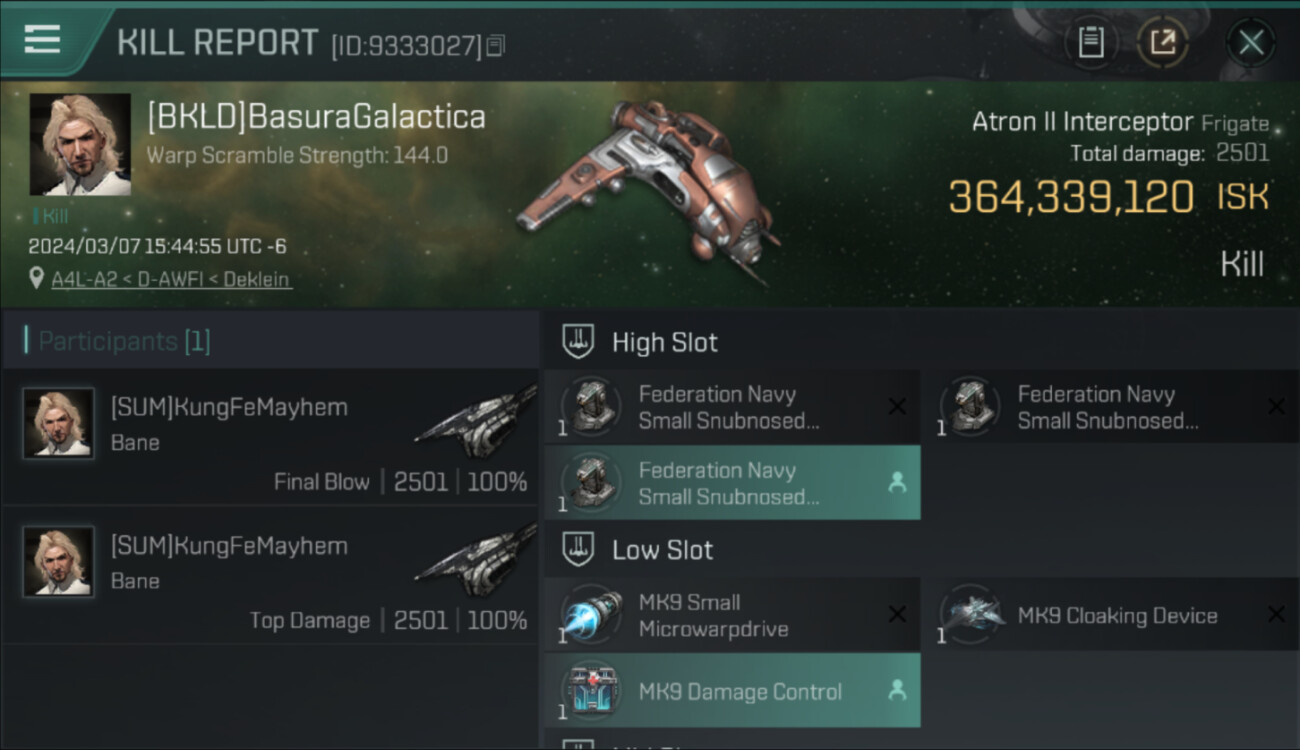Toggle the MK9 Damage Control person marker
The width and height of the screenshot is (1300, 750).
coord(897,691)
